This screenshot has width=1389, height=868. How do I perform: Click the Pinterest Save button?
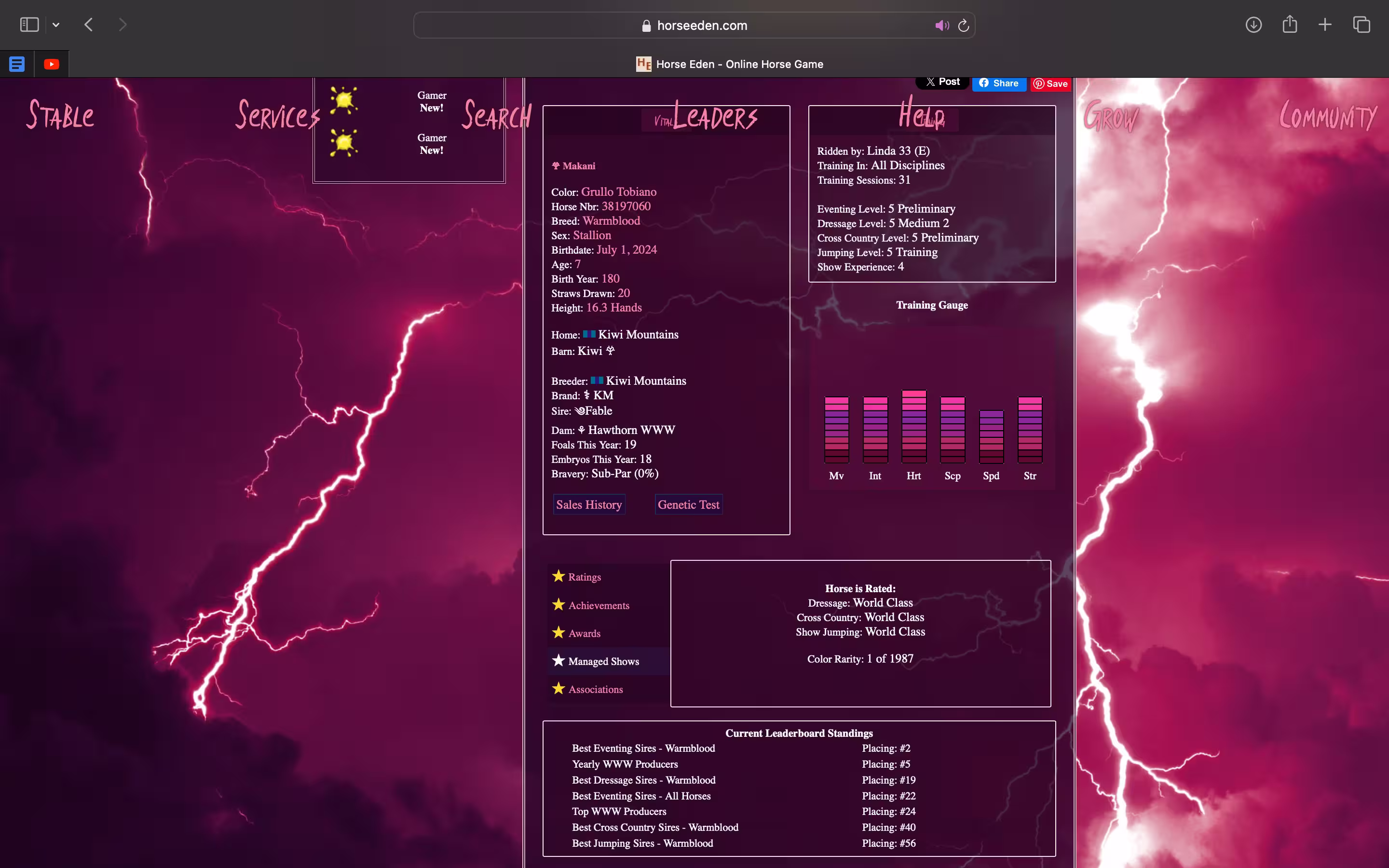click(x=1050, y=84)
